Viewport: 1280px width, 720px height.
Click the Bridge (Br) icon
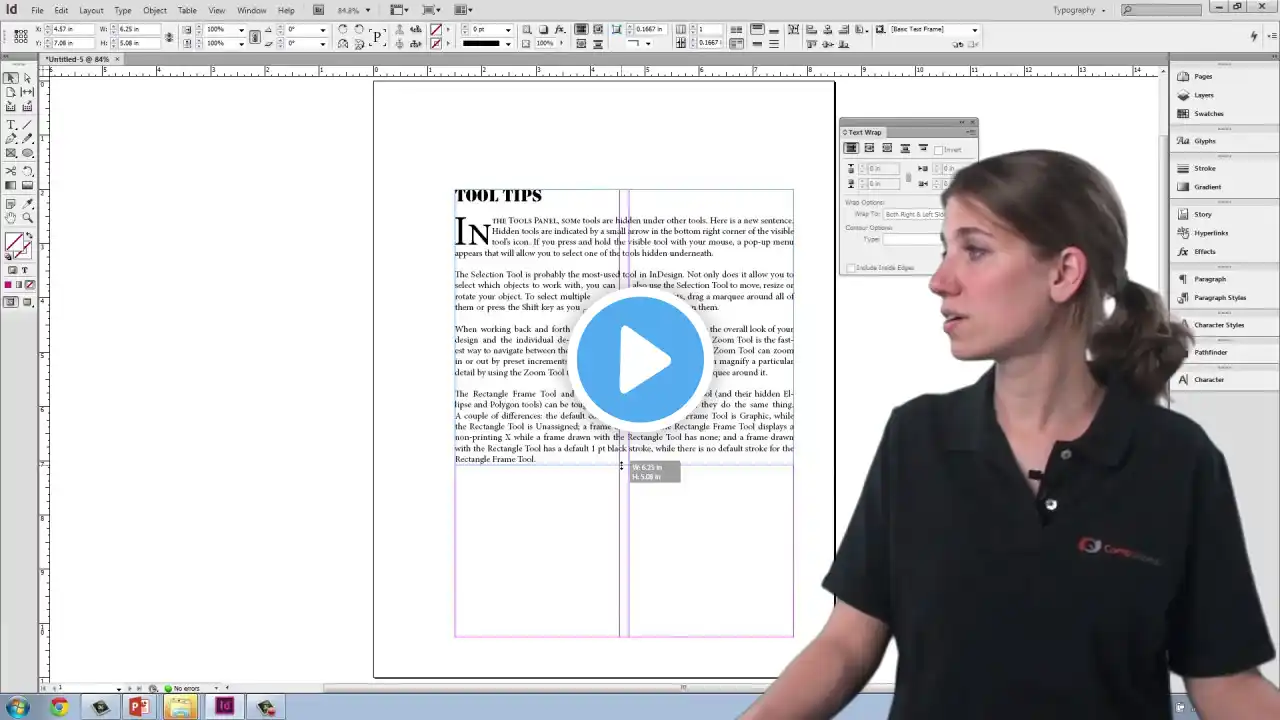(319, 10)
